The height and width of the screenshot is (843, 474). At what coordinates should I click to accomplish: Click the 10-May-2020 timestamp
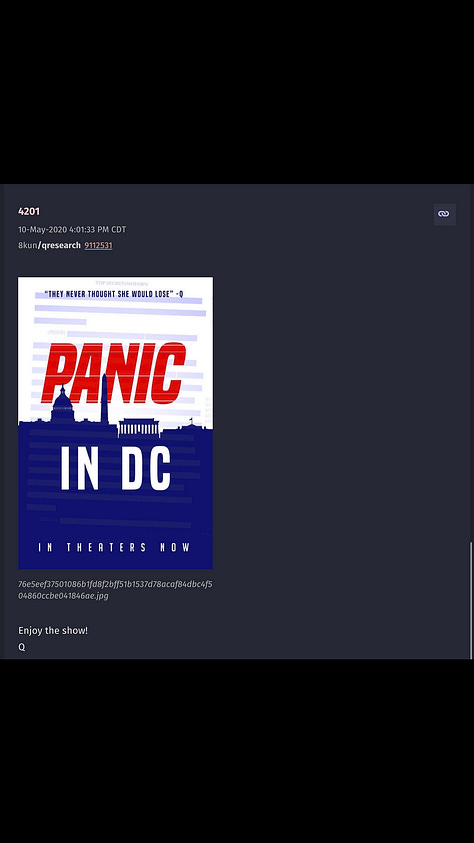pyautogui.click(x=72, y=230)
